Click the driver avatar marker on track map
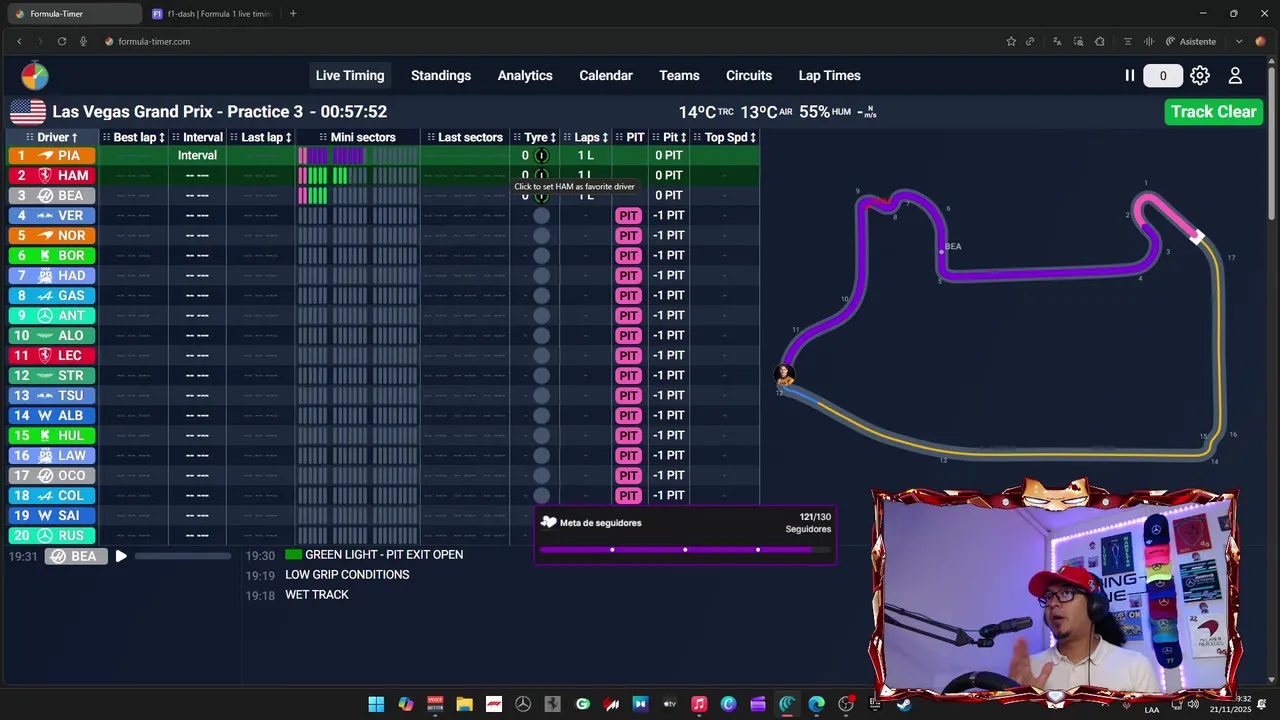 pyautogui.click(x=784, y=374)
